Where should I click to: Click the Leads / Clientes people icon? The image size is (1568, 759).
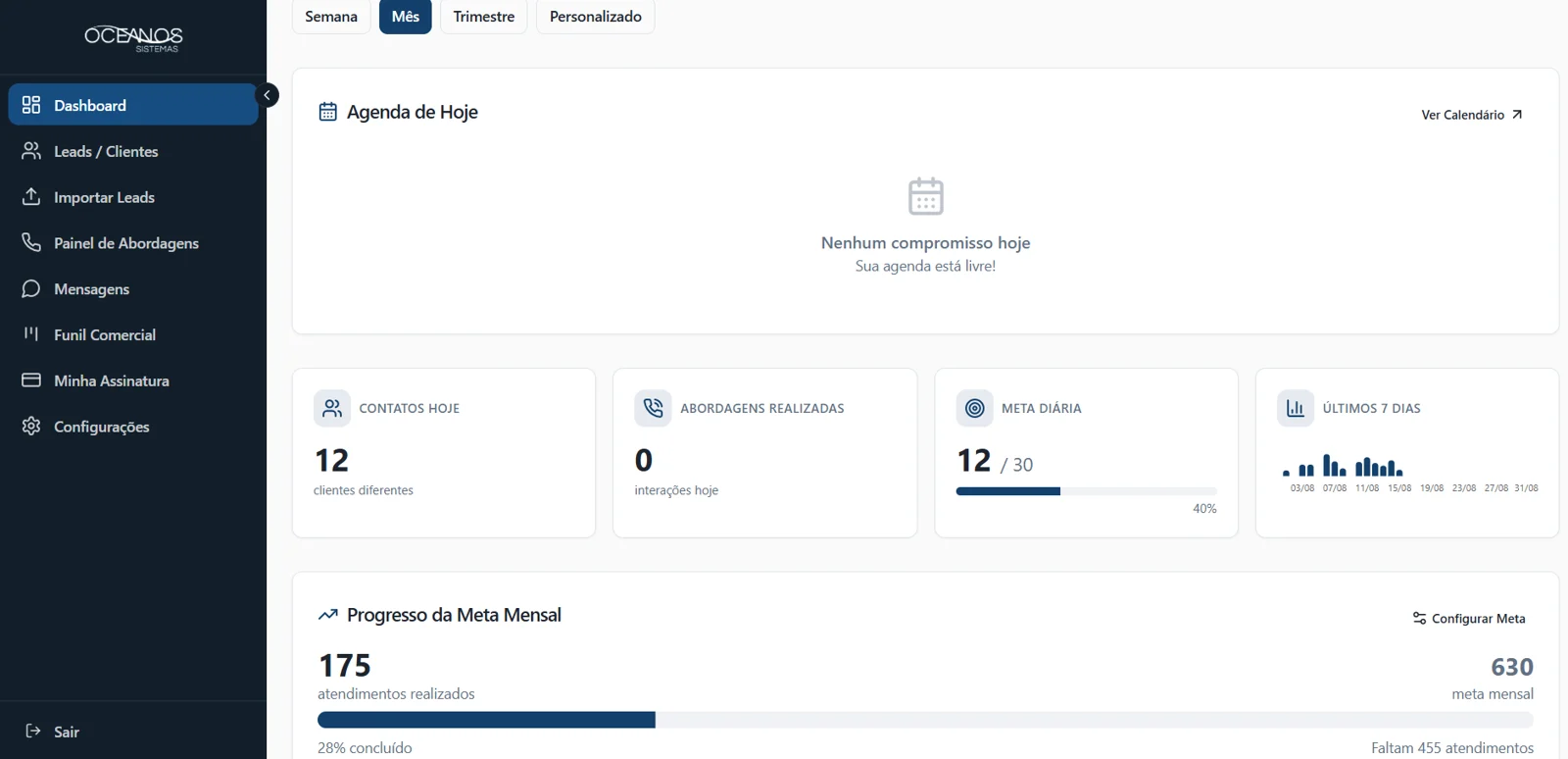pos(31,151)
